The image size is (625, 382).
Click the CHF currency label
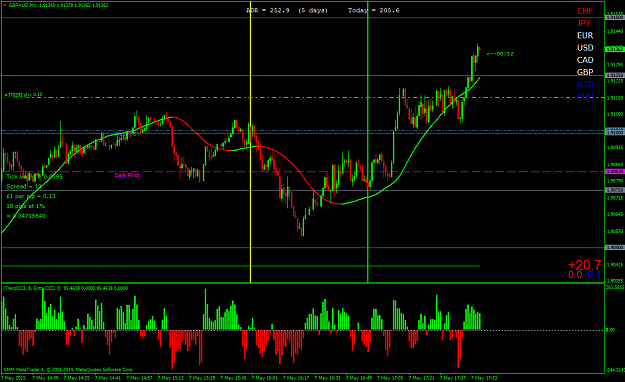point(585,11)
